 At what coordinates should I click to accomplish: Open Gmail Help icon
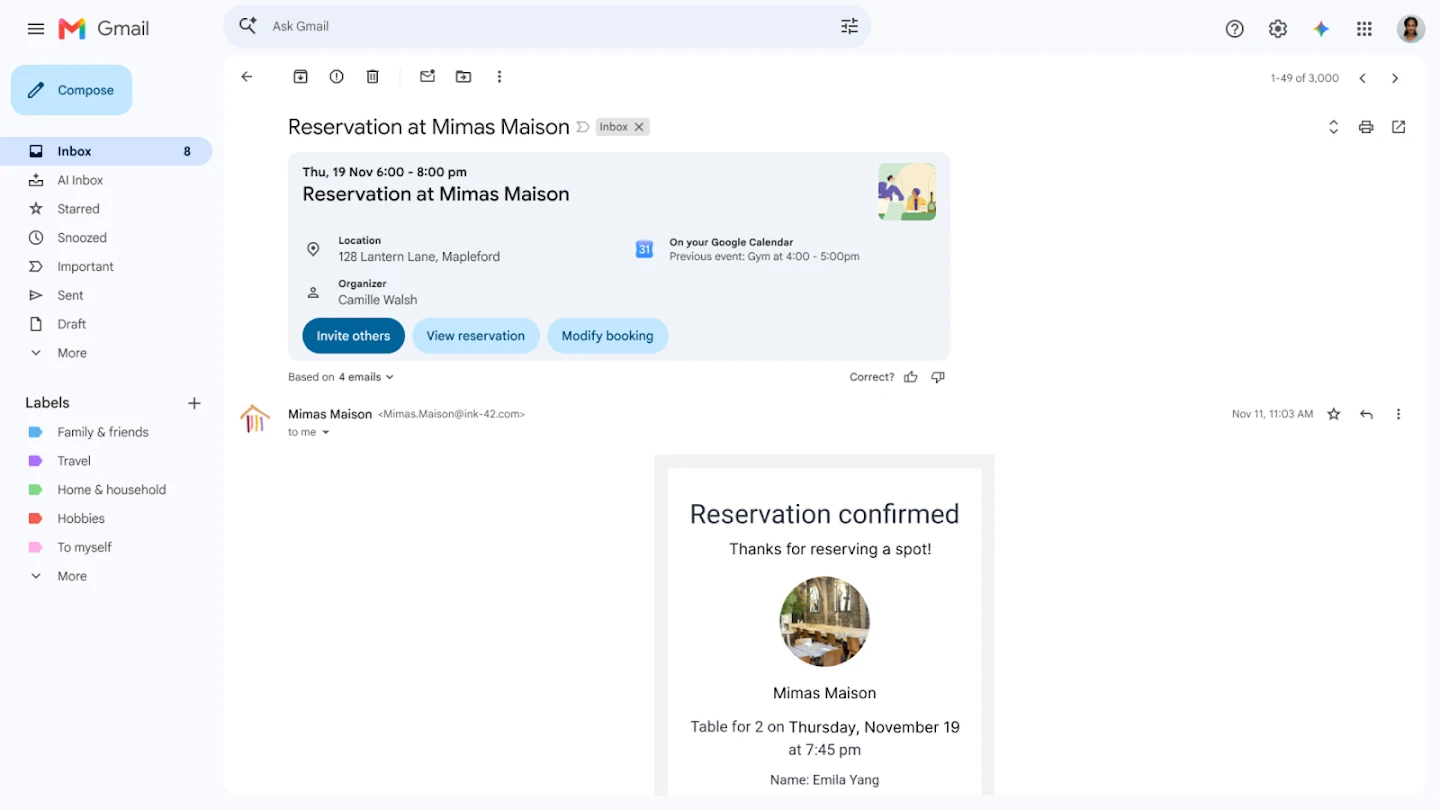point(1235,29)
